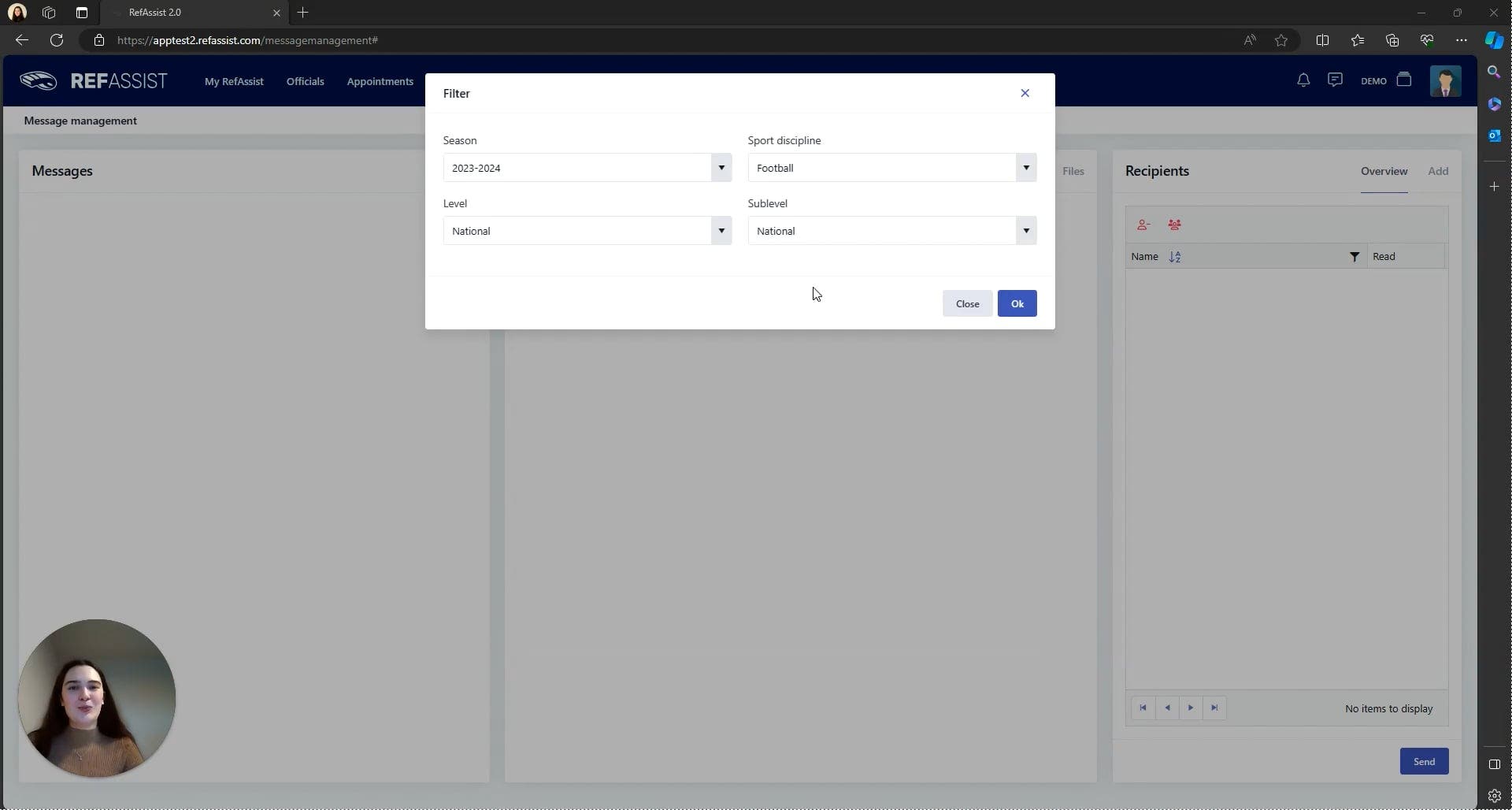Click the remove single recipient icon
The image size is (1512, 810).
click(x=1143, y=225)
